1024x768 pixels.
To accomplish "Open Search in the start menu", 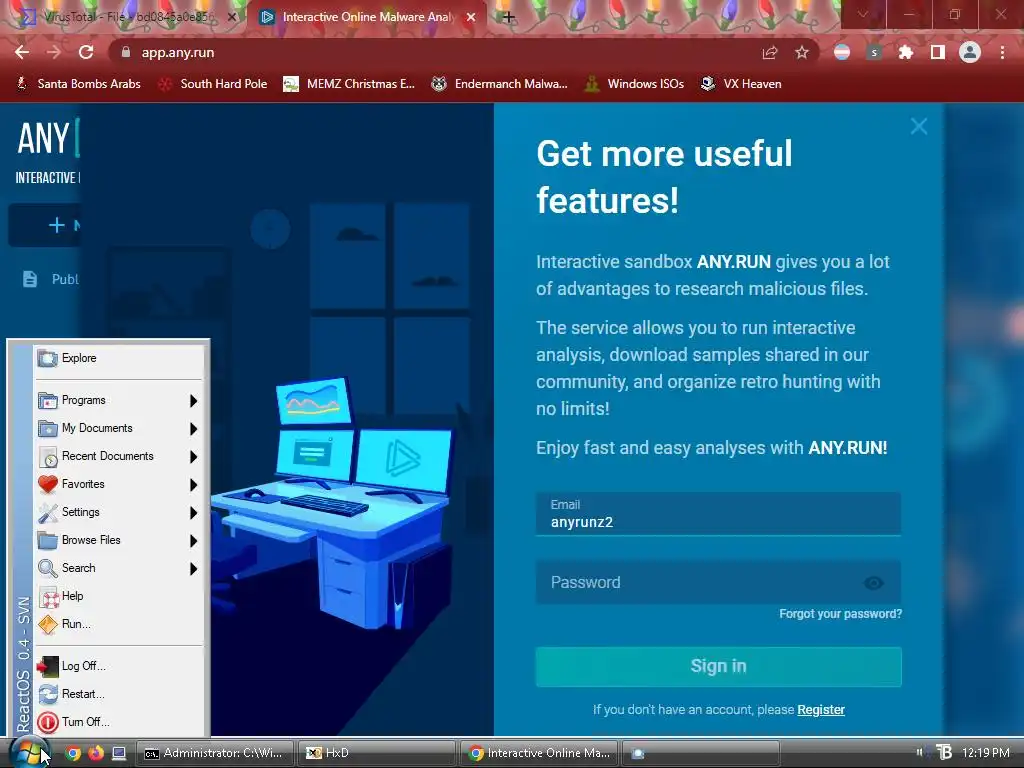I will click(x=118, y=569).
